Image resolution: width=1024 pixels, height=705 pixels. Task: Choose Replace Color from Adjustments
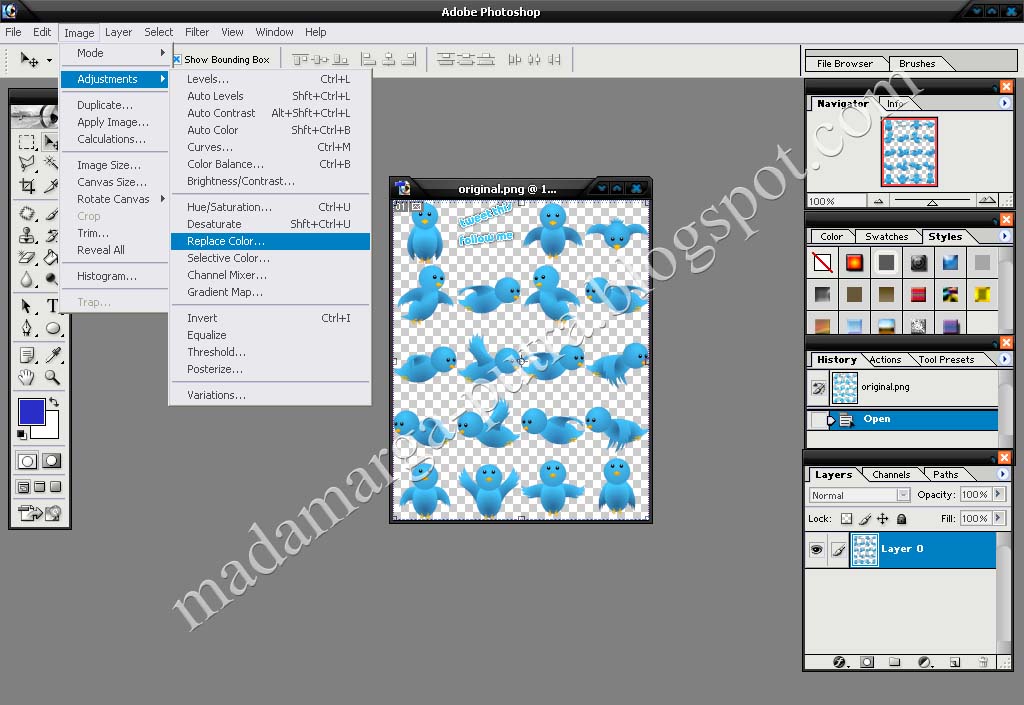[x=270, y=241]
